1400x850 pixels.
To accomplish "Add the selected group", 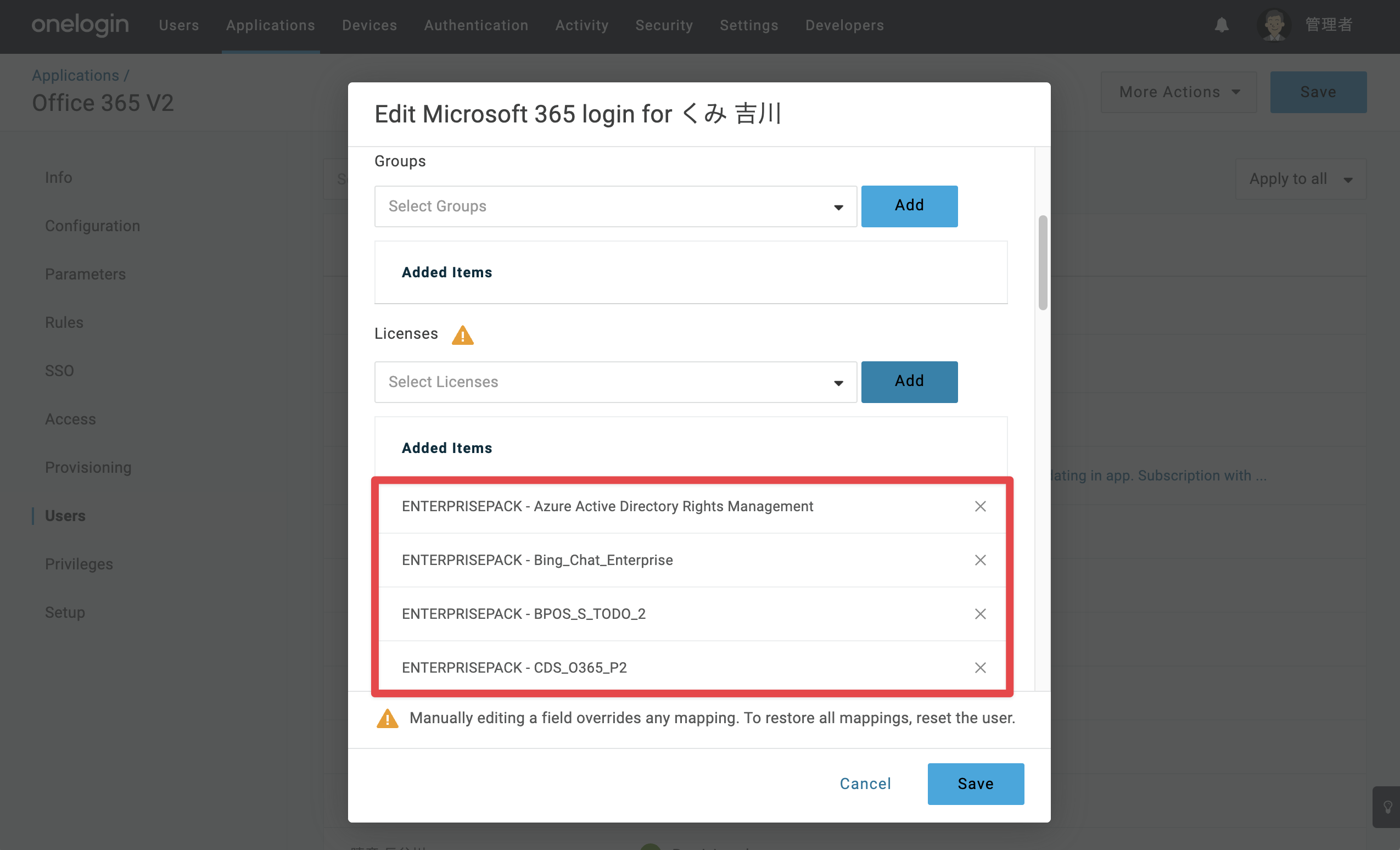I will click(x=909, y=206).
